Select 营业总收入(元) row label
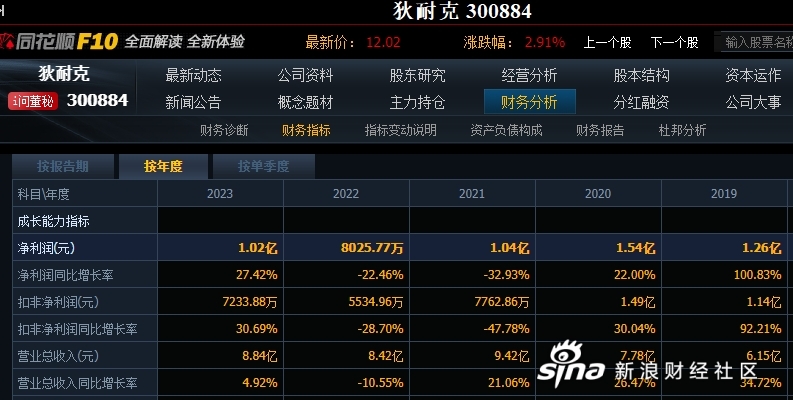The image size is (793, 400). tap(58, 356)
